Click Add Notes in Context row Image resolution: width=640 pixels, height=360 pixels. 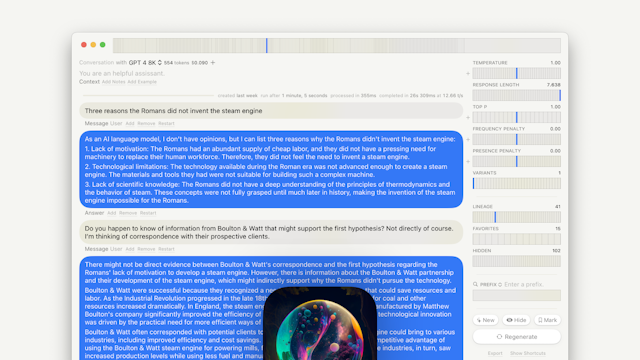(113, 82)
